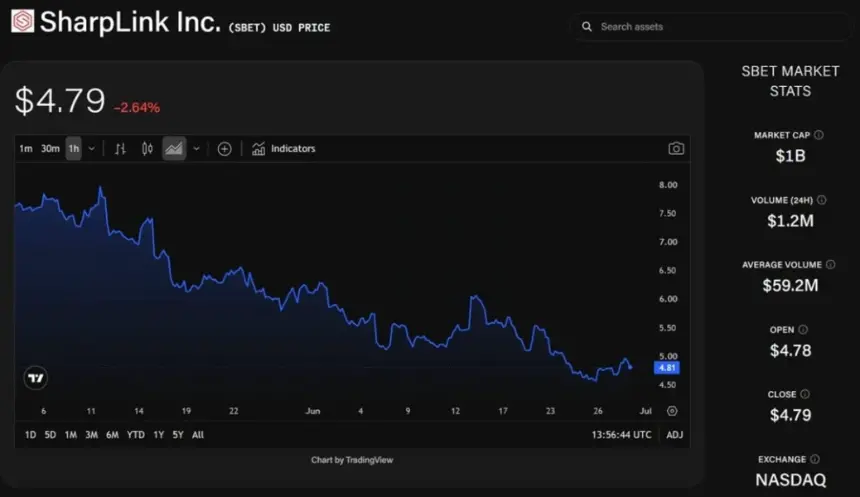Take a chart snapshot with camera icon

pos(676,149)
